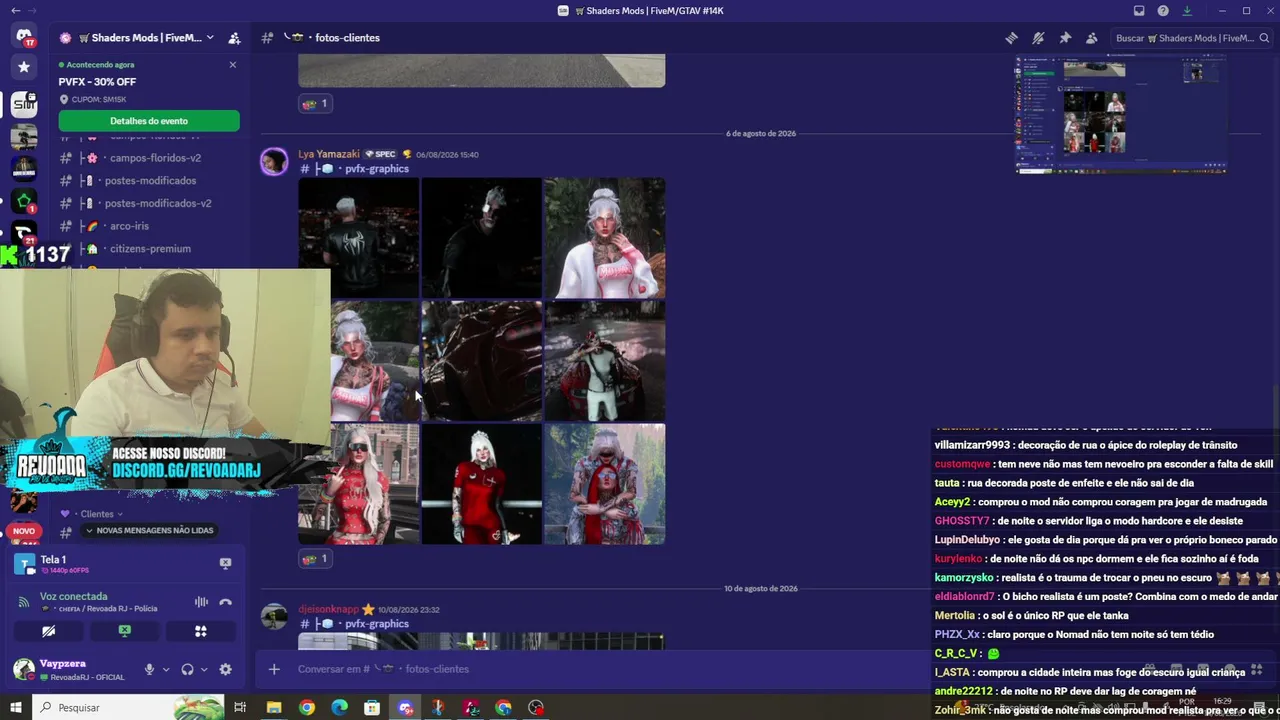The width and height of the screenshot is (1280, 720).
Task: Open File Explorer from the taskbar
Action: click(x=274, y=708)
